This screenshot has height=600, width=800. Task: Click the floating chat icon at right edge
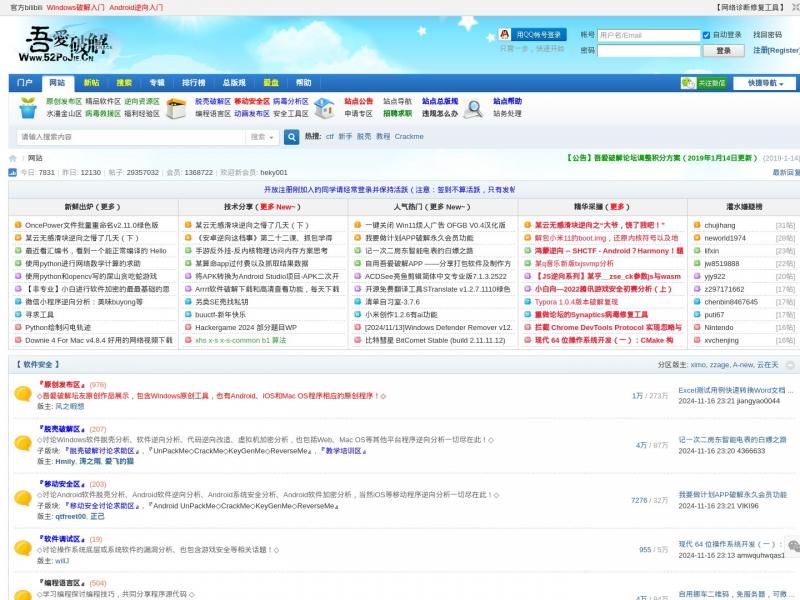(793, 546)
